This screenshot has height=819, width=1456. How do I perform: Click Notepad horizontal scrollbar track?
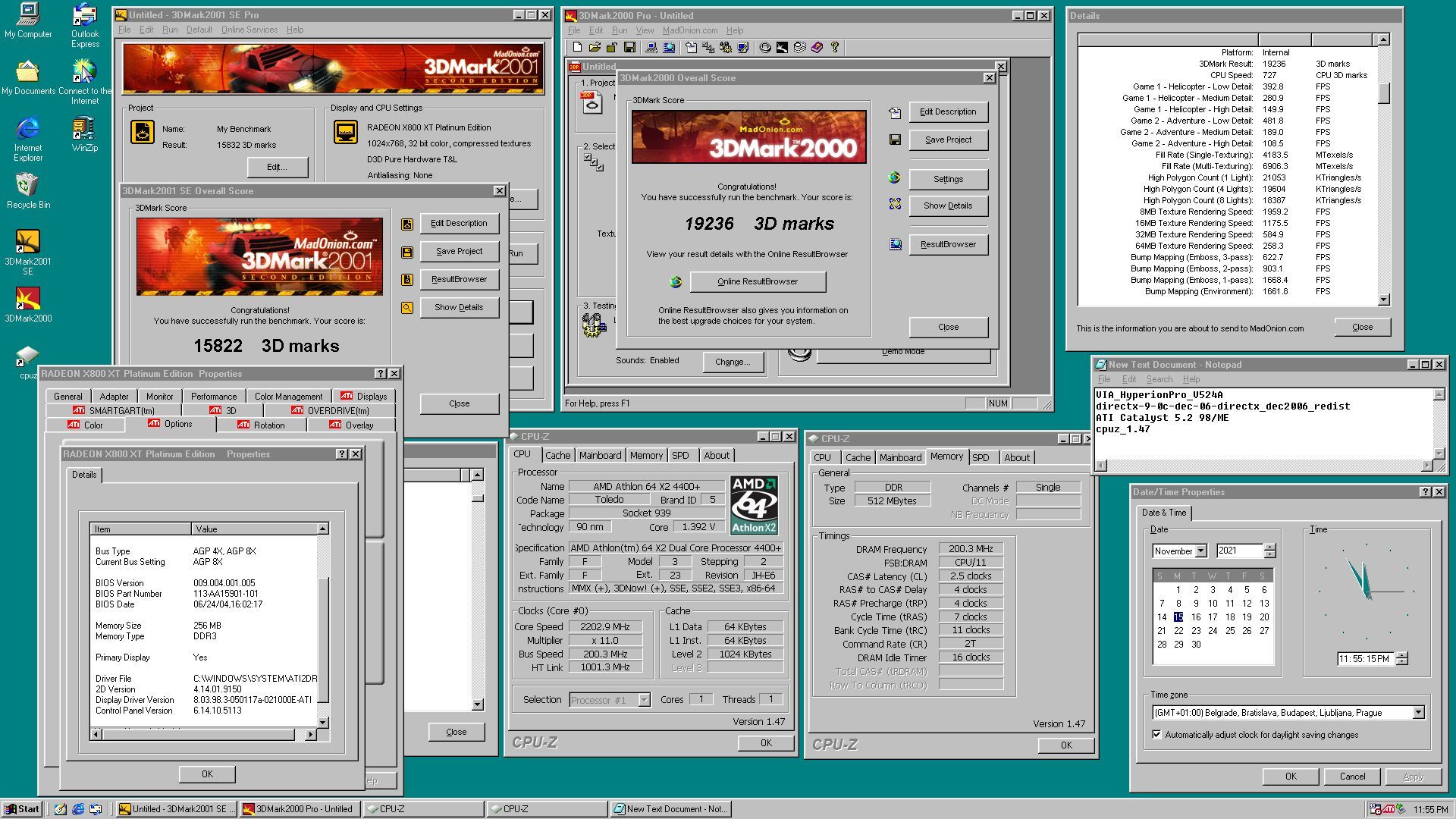pyautogui.click(x=1264, y=466)
